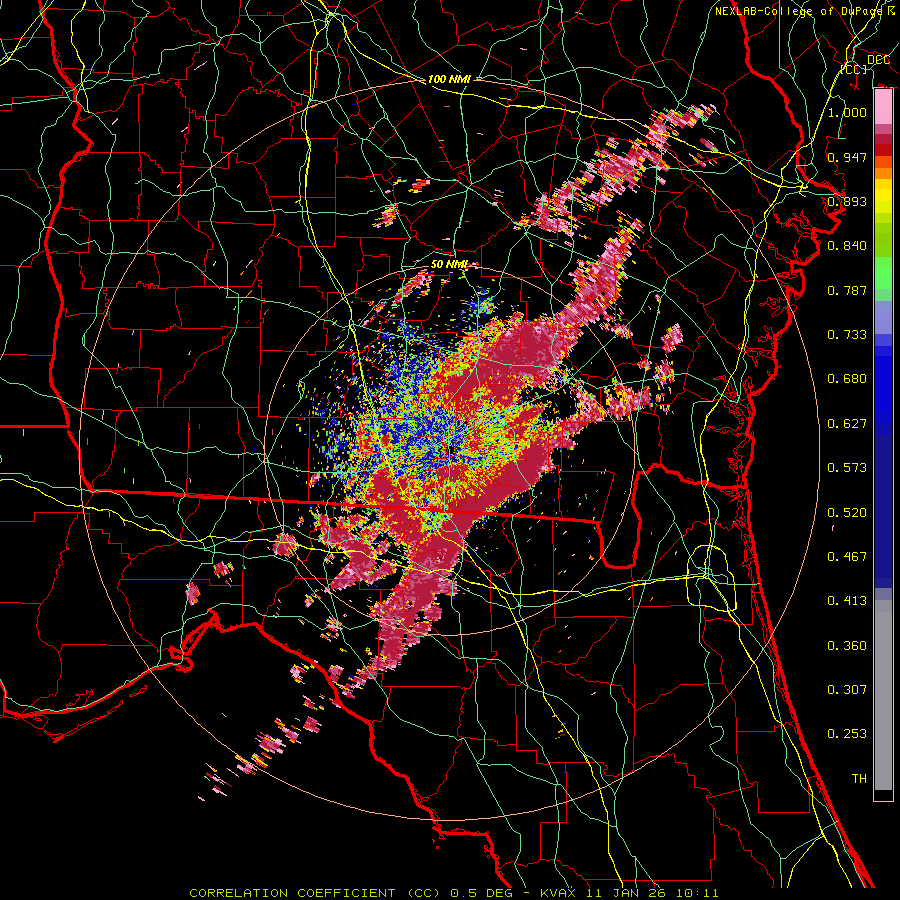Click the 11 JAN 26 date text

627,893
